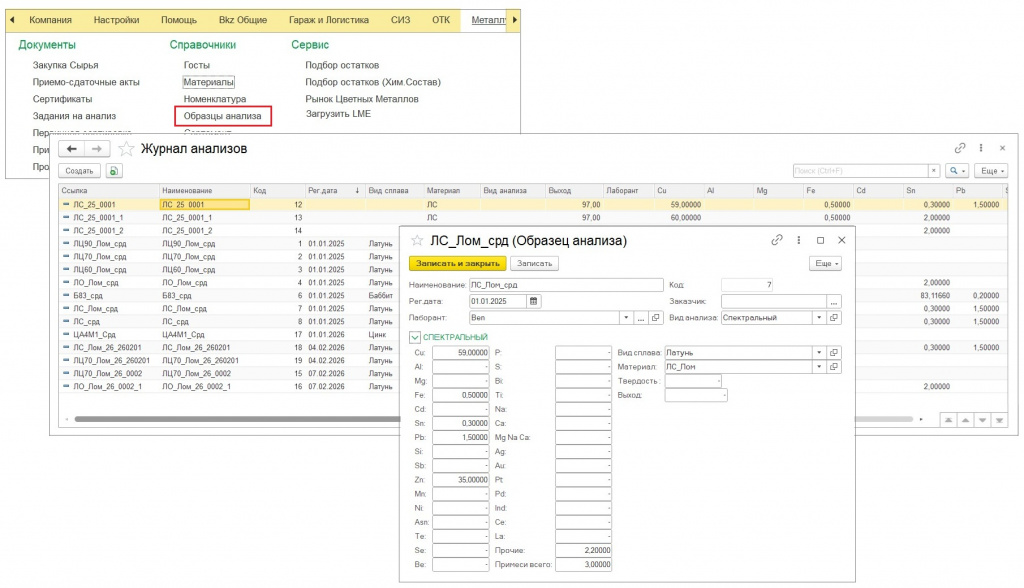Click the forward navigation arrow in Журнал анализов

[97, 148]
